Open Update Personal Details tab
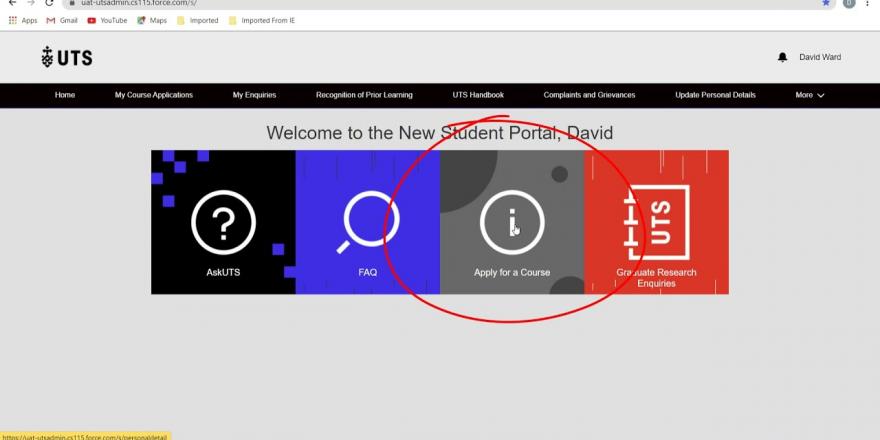880x440 pixels. (716, 95)
